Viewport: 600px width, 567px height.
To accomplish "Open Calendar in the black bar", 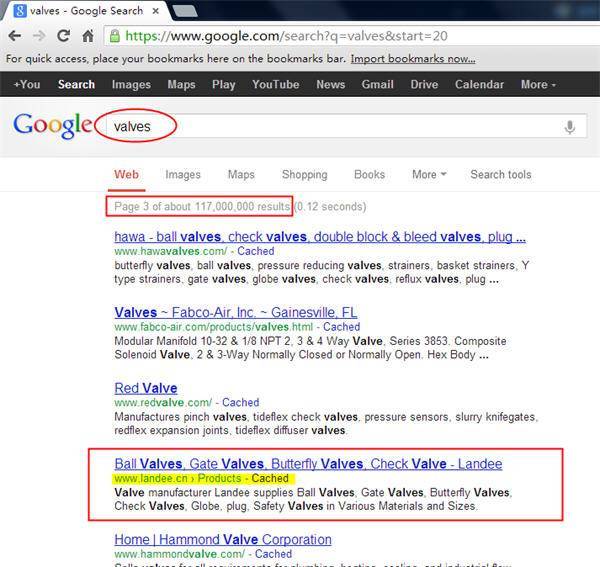I will pos(479,84).
